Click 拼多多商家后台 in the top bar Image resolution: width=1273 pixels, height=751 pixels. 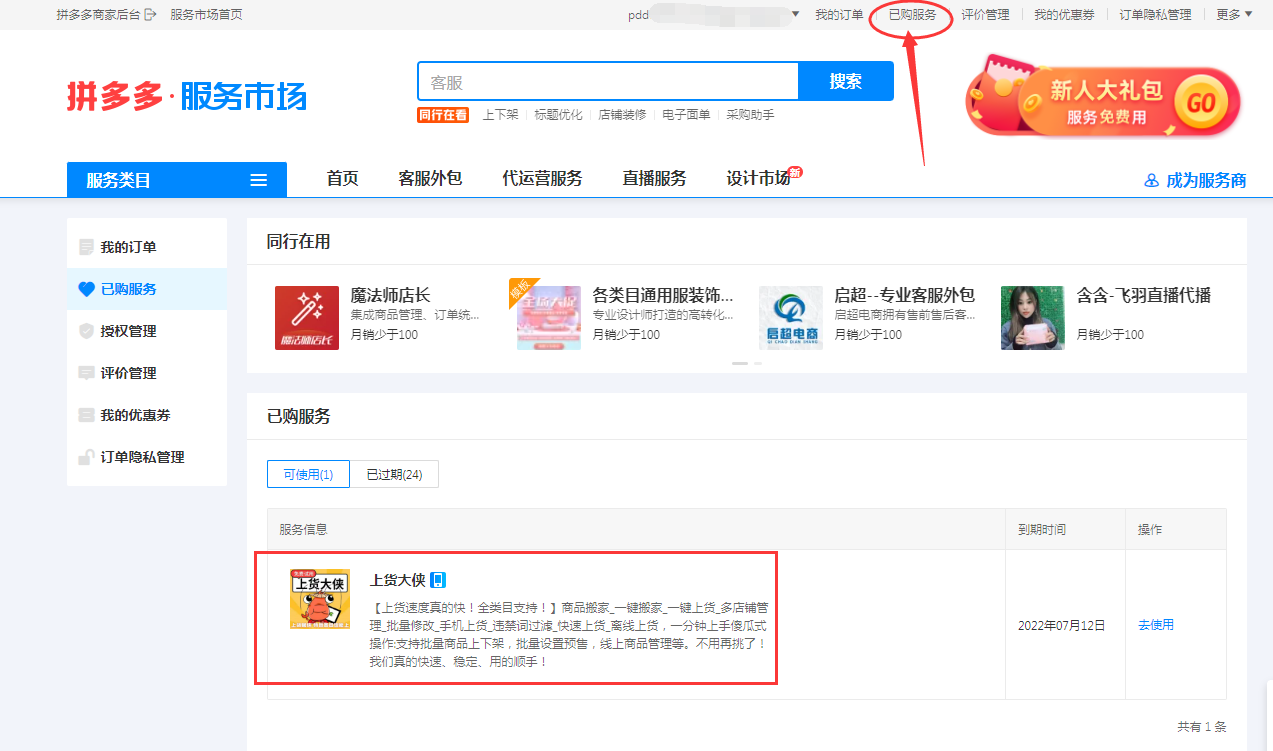98,15
